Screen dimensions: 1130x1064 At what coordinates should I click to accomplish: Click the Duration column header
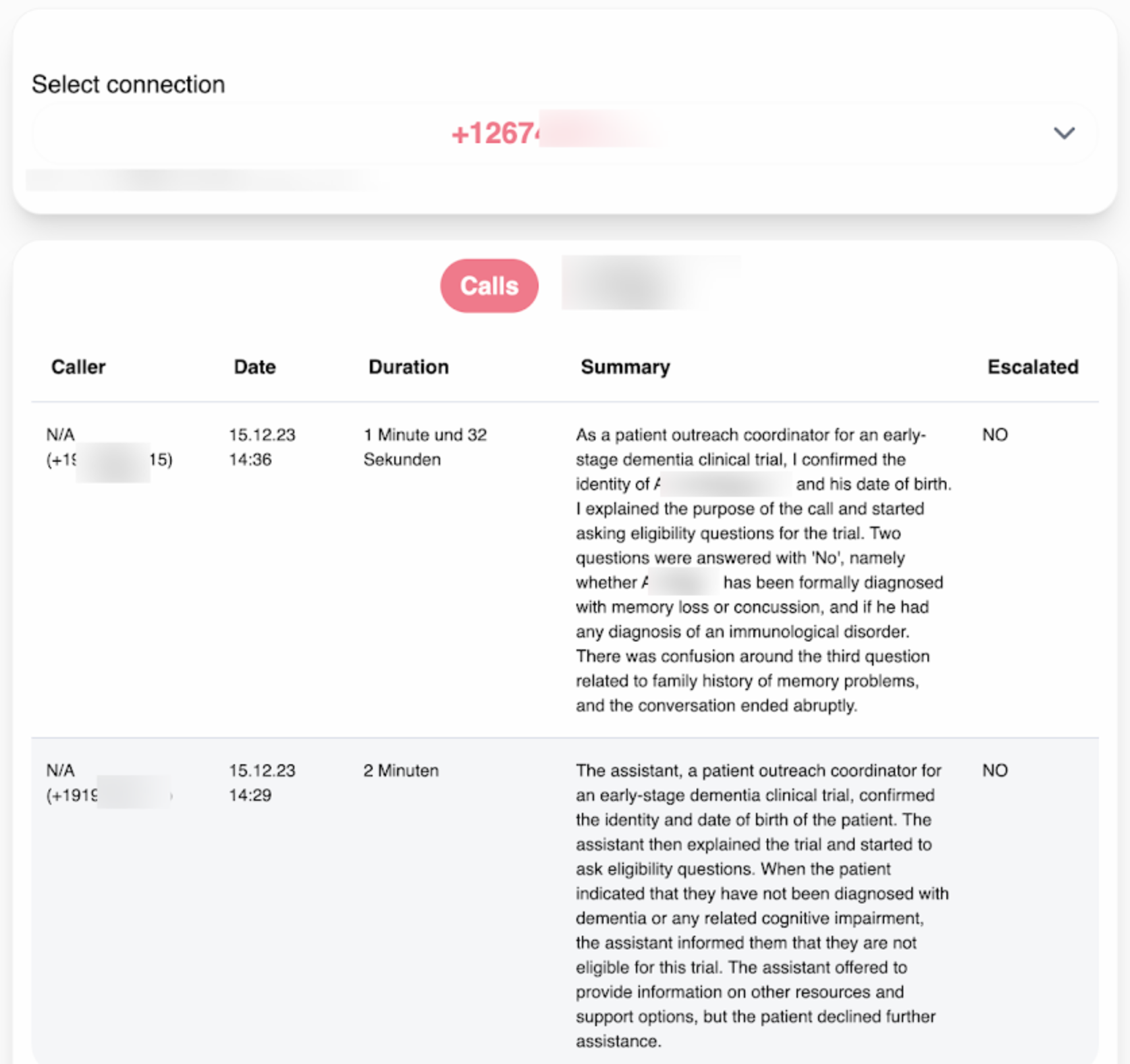tap(408, 367)
